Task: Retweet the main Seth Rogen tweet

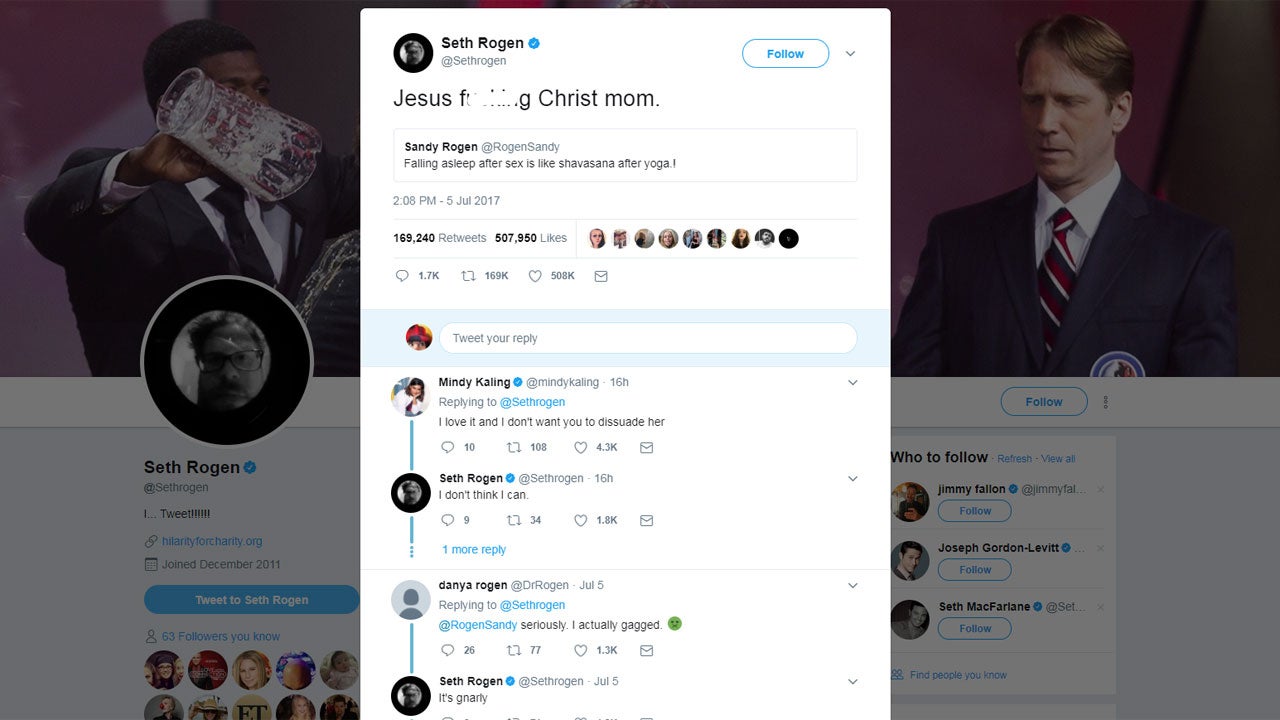Action: (x=468, y=276)
